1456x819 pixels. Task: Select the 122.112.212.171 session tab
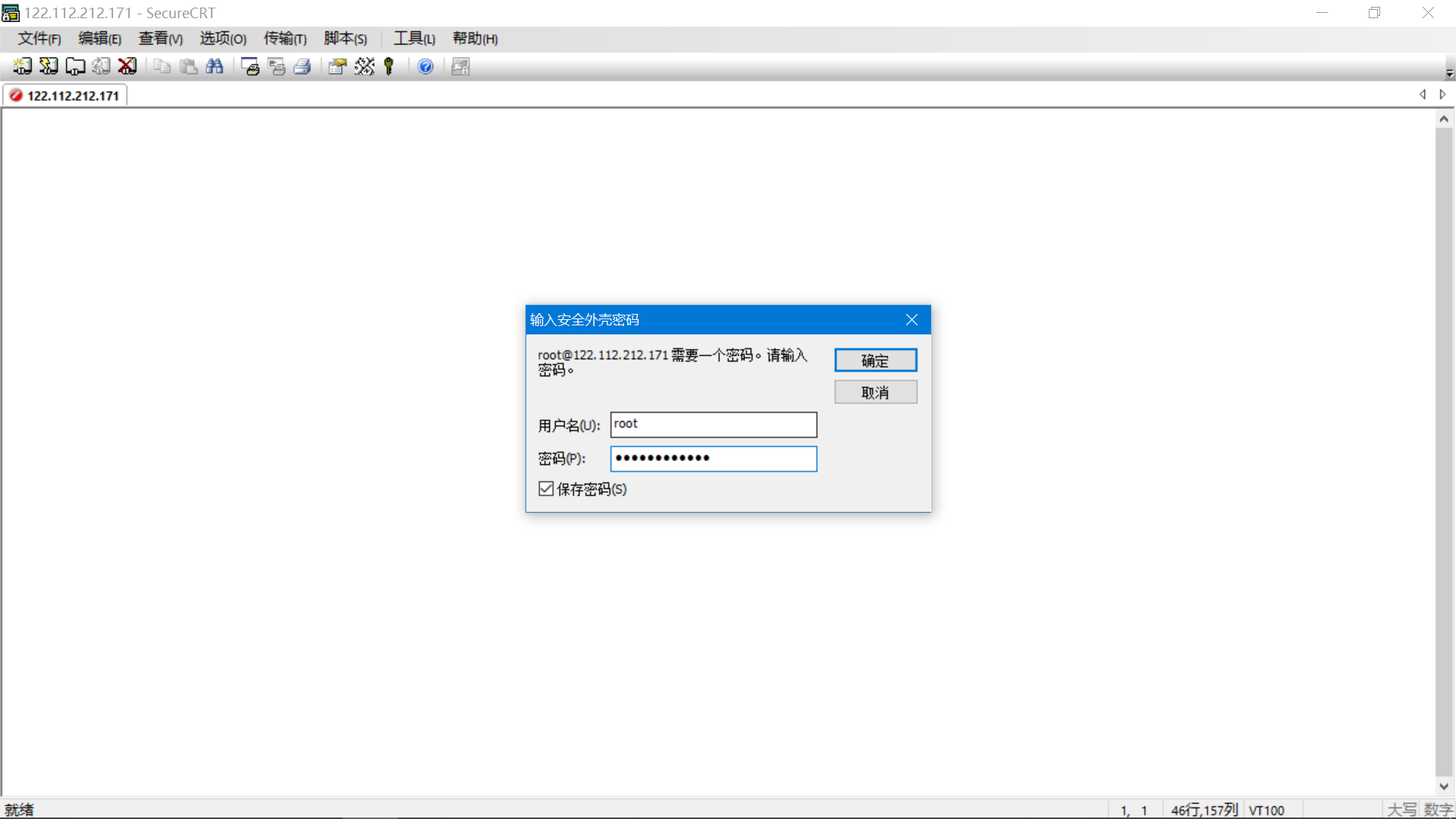pos(67,96)
